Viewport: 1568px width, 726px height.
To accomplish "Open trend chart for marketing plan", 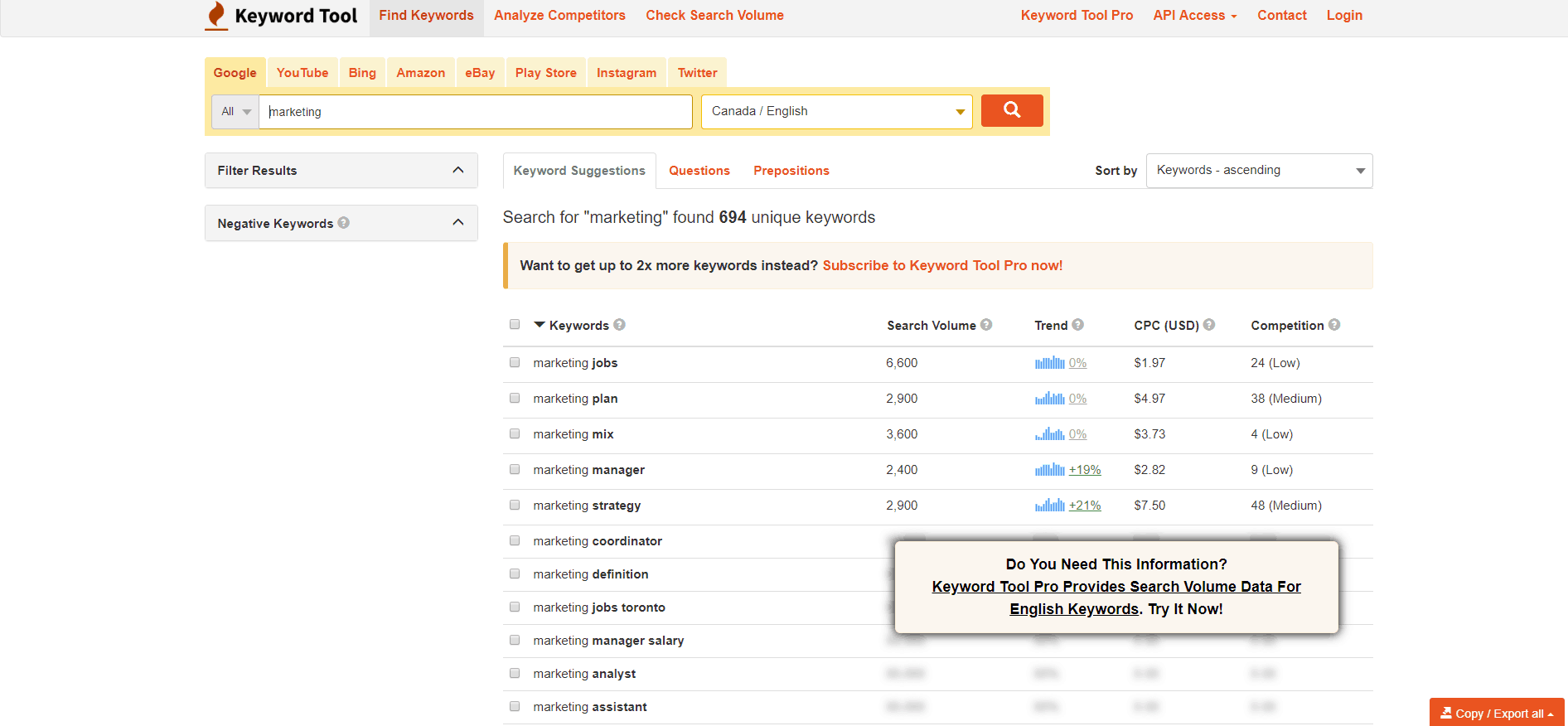I will coord(1049,399).
